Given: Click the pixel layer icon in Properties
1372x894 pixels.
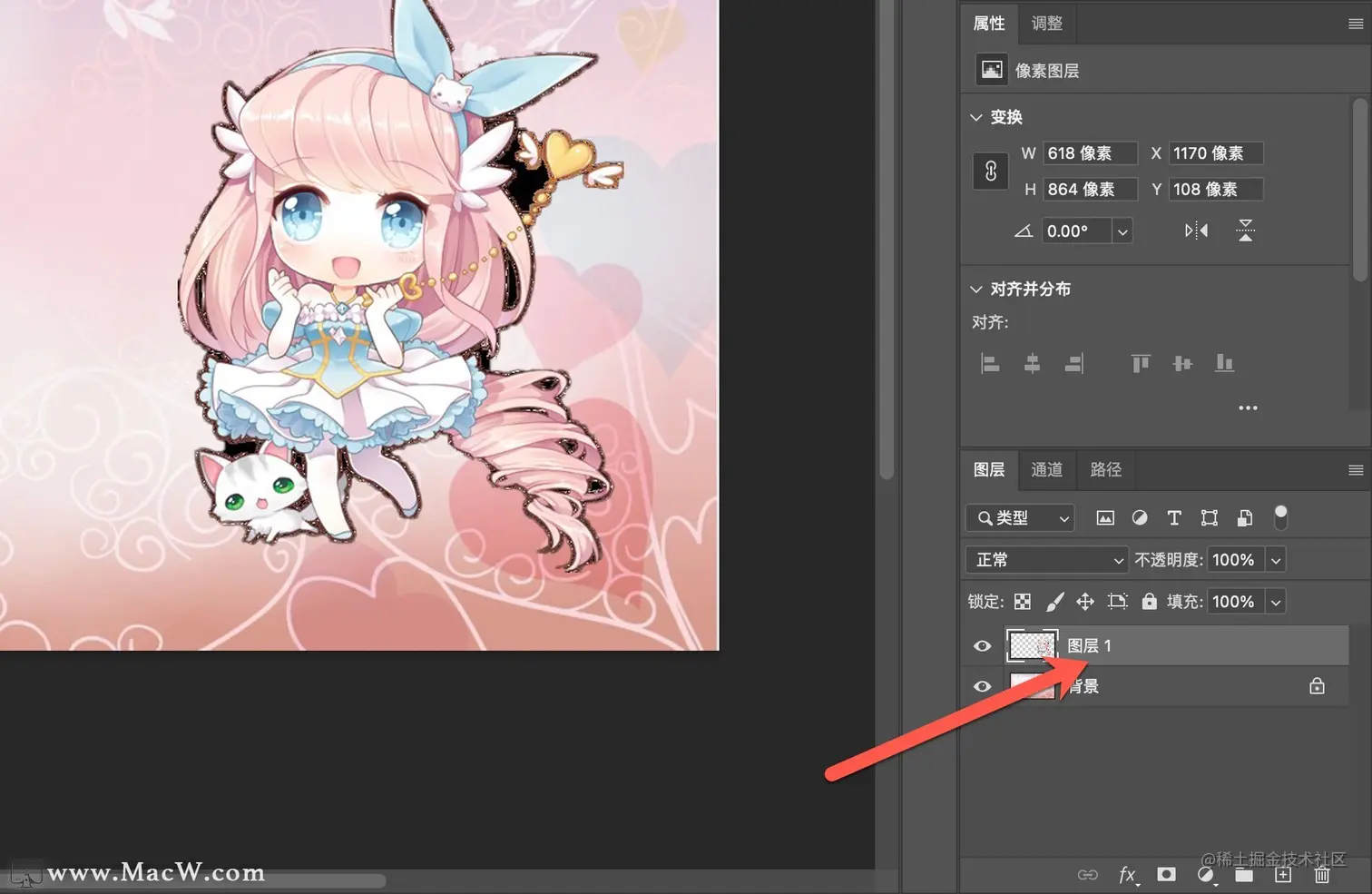Looking at the screenshot, I should pyautogui.click(x=992, y=70).
